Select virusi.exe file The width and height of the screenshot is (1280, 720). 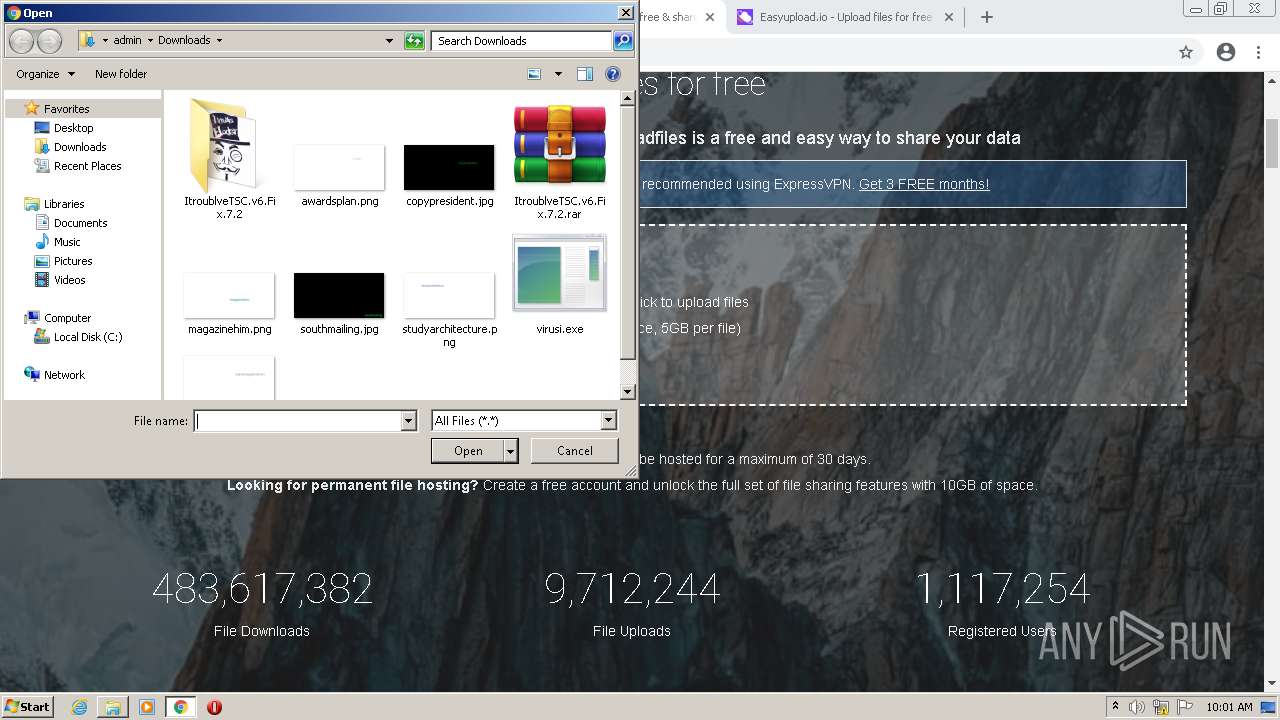[559, 285]
